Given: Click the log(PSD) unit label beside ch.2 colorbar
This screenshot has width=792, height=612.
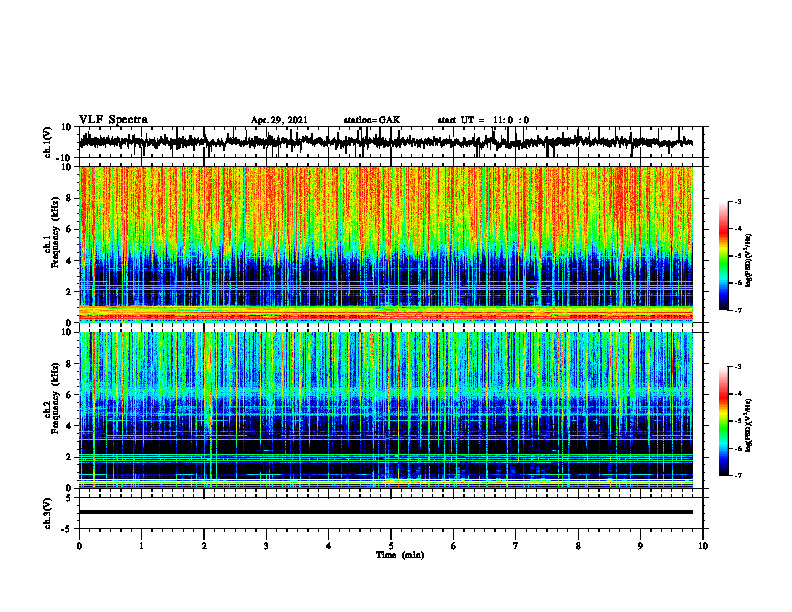Looking at the screenshot, I should tap(748, 426).
